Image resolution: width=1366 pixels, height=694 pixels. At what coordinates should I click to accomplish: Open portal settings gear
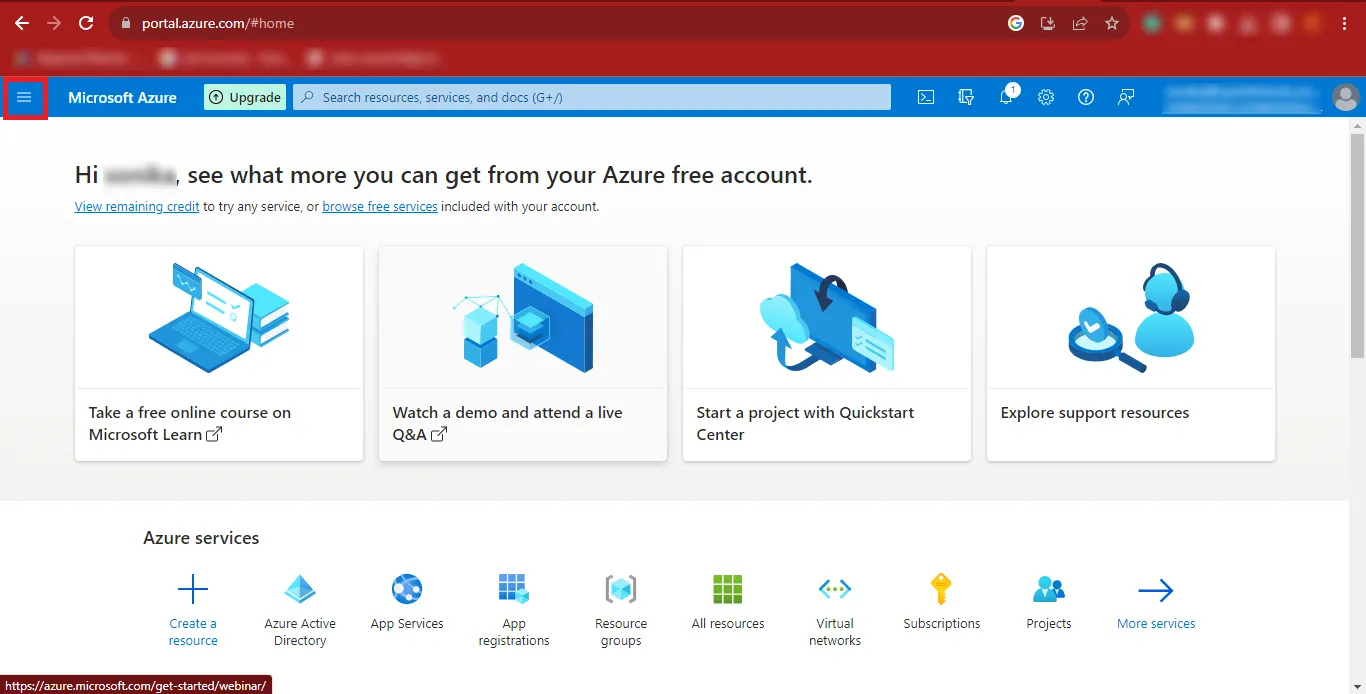click(x=1045, y=96)
